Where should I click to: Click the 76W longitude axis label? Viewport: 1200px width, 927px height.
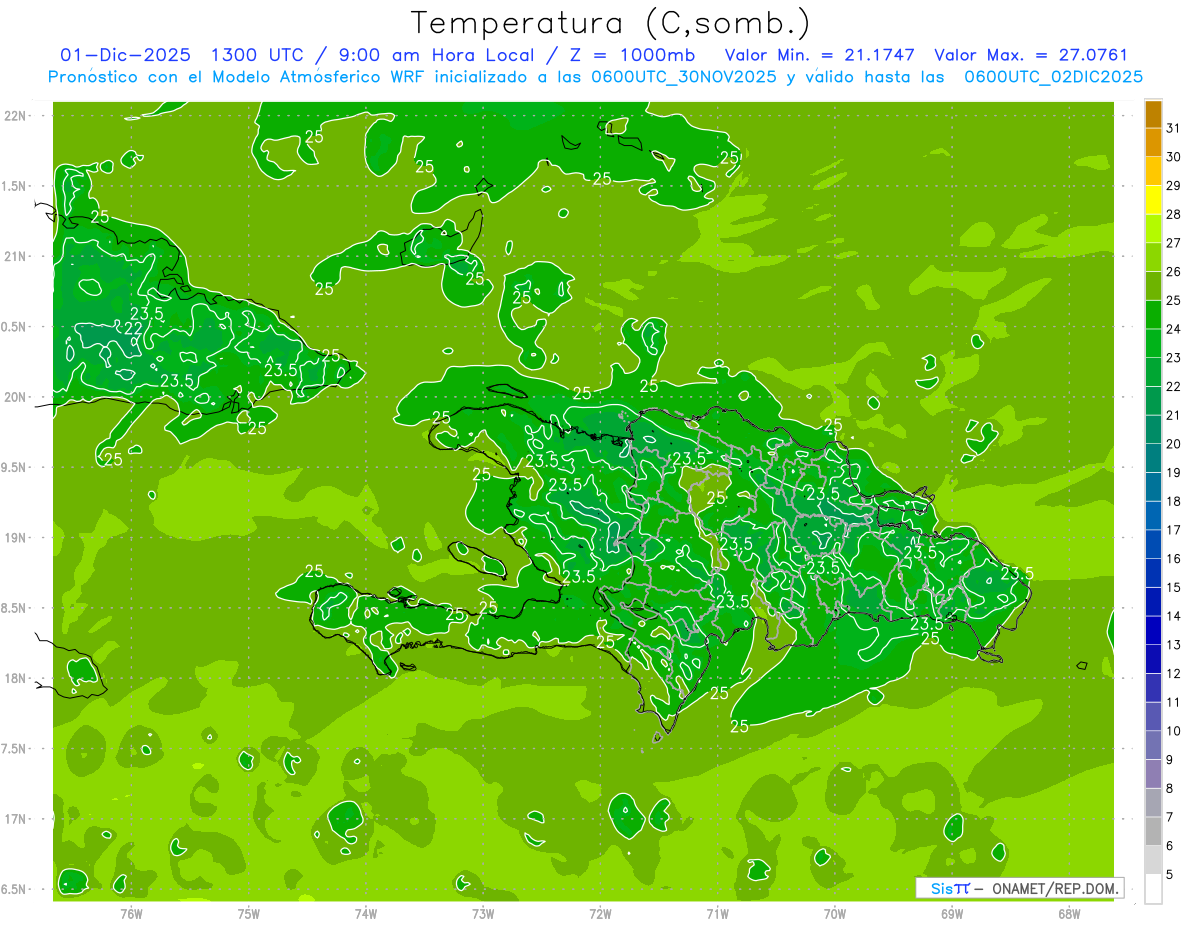point(131,913)
